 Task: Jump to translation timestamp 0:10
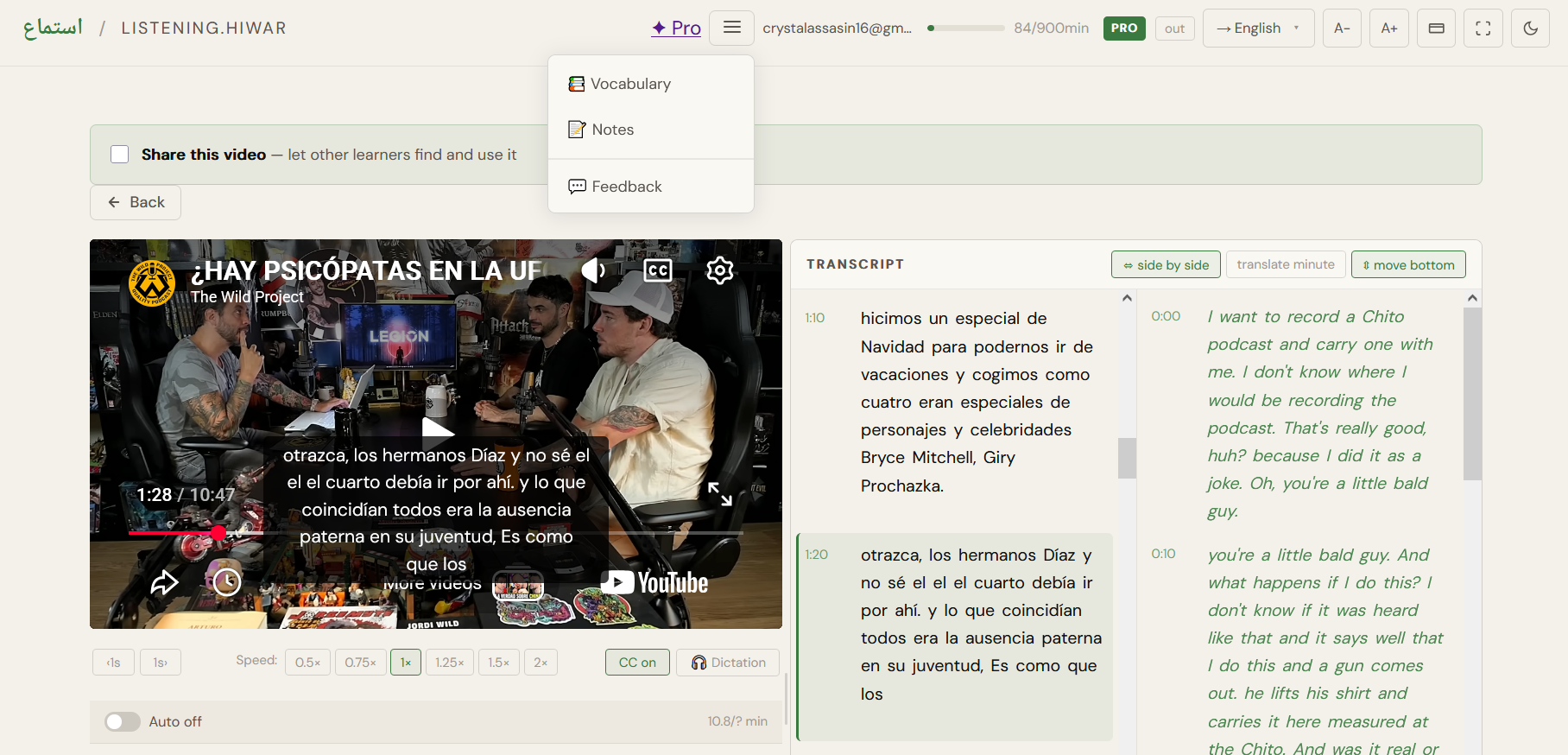1163,554
